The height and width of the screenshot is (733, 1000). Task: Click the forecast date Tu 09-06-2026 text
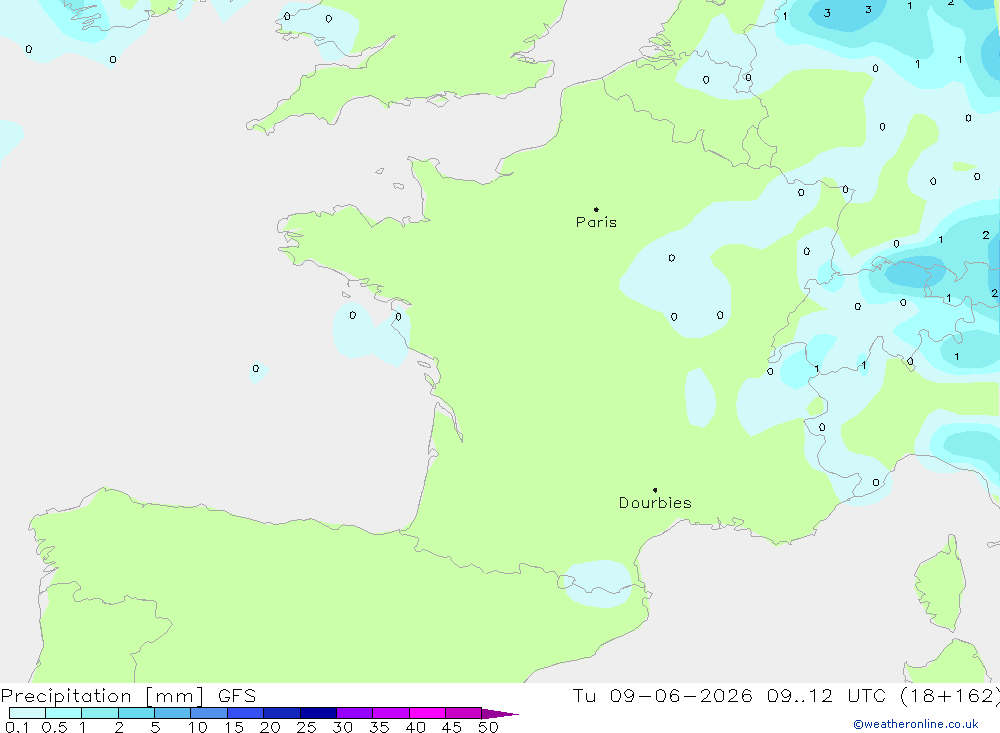[662, 695]
